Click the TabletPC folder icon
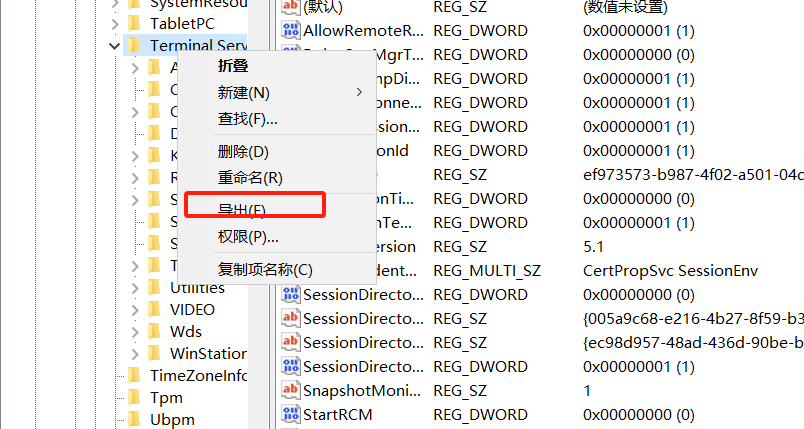 (x=134, y=24)
